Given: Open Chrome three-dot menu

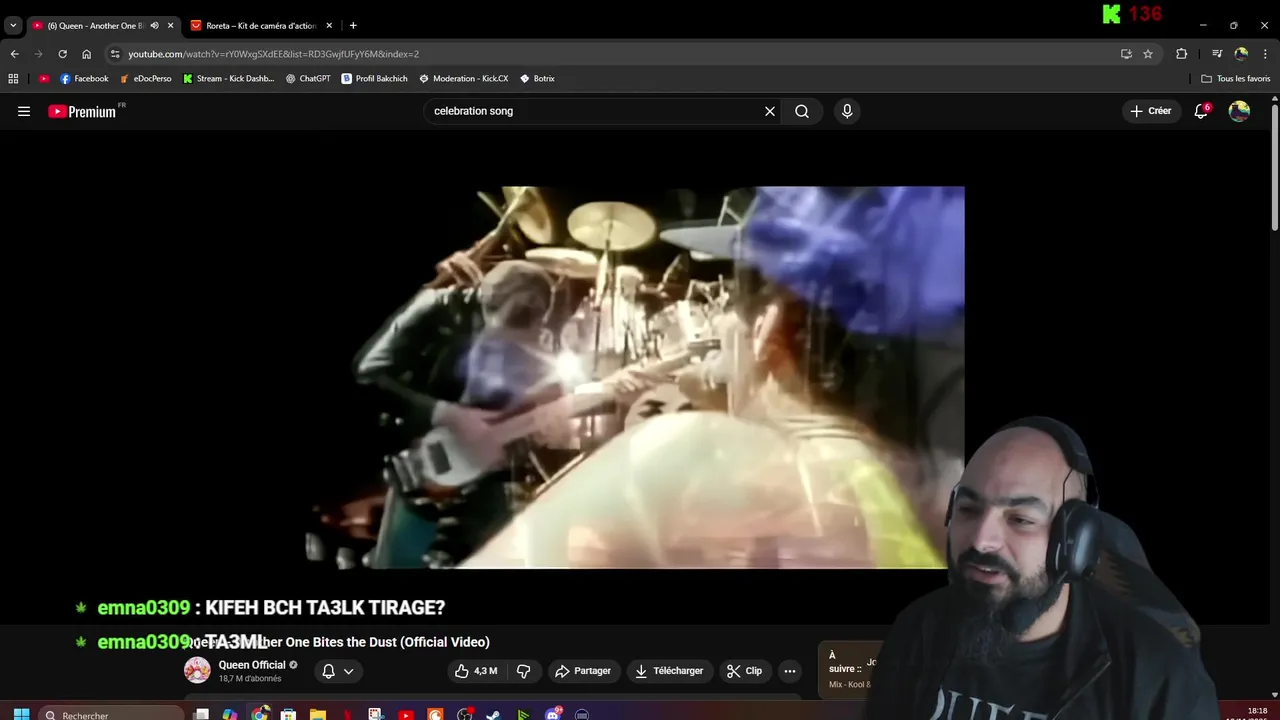Looking at the screenshot, I should [1266, 54].
